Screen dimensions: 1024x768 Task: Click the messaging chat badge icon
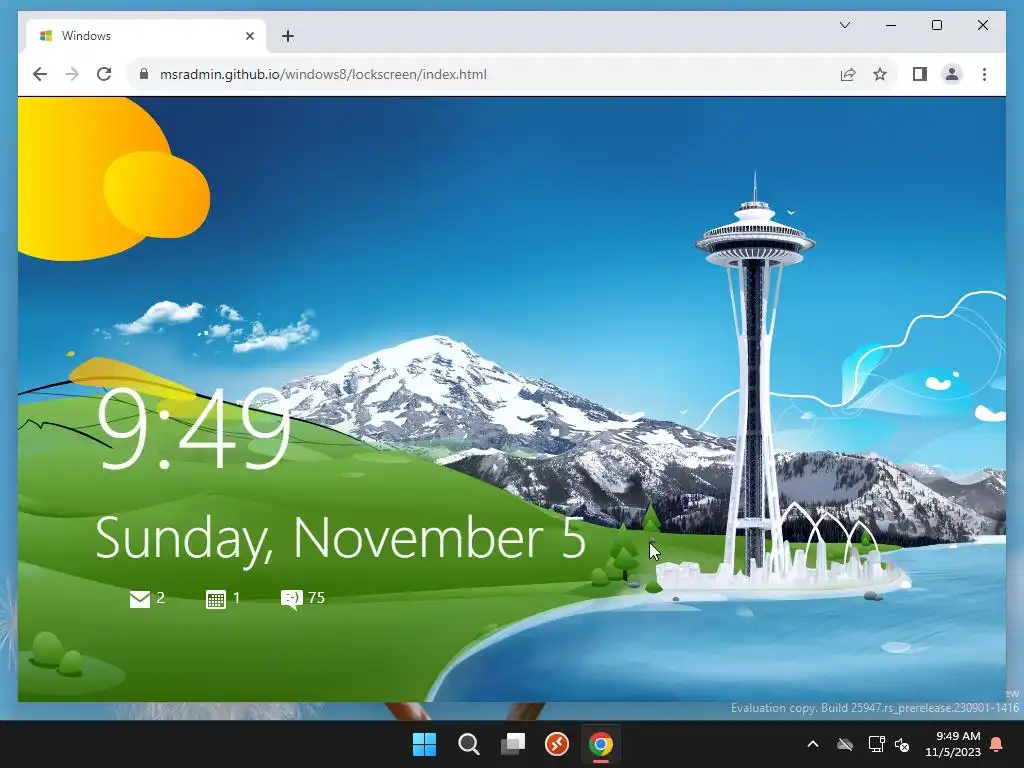point(291,599)
